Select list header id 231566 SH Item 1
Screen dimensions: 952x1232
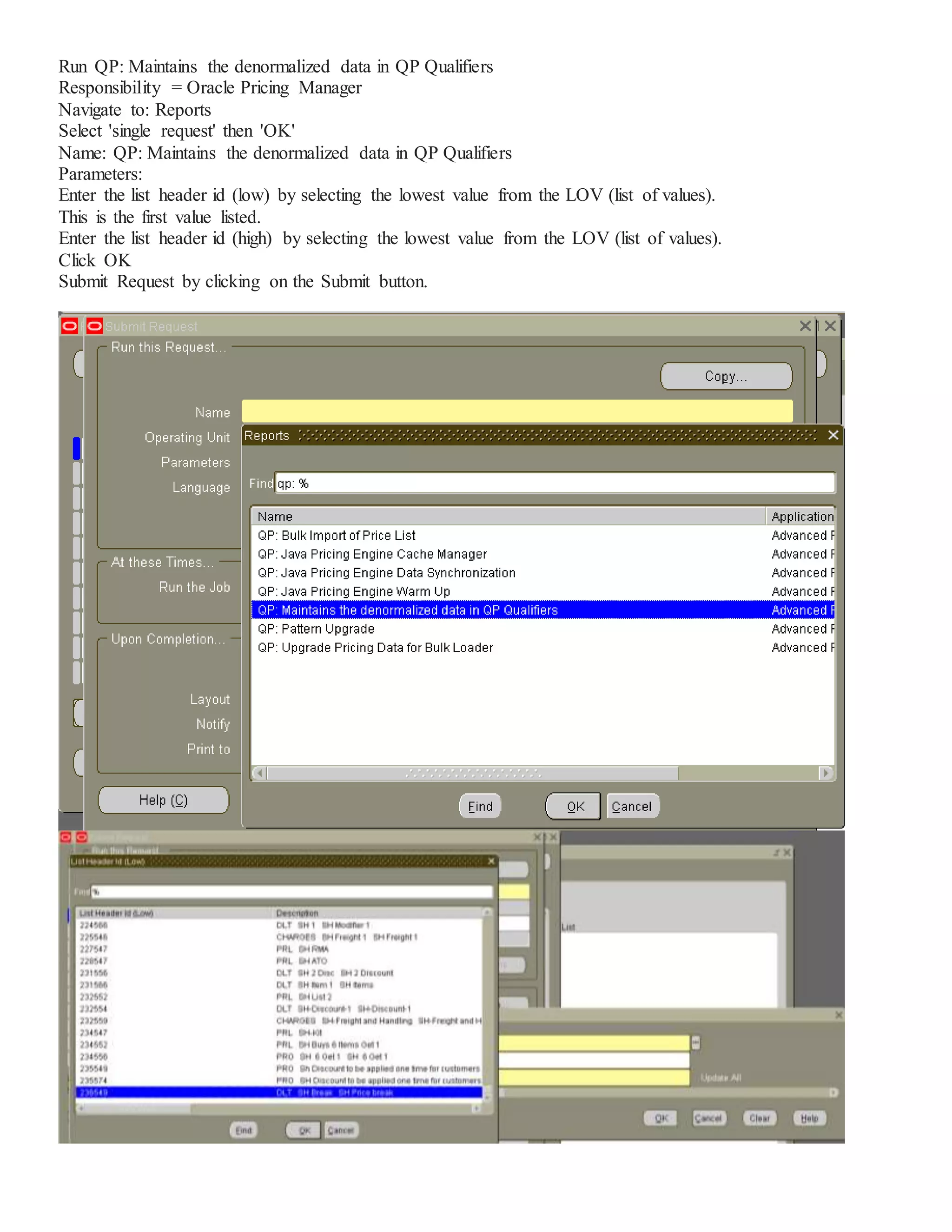click(279, 985)
